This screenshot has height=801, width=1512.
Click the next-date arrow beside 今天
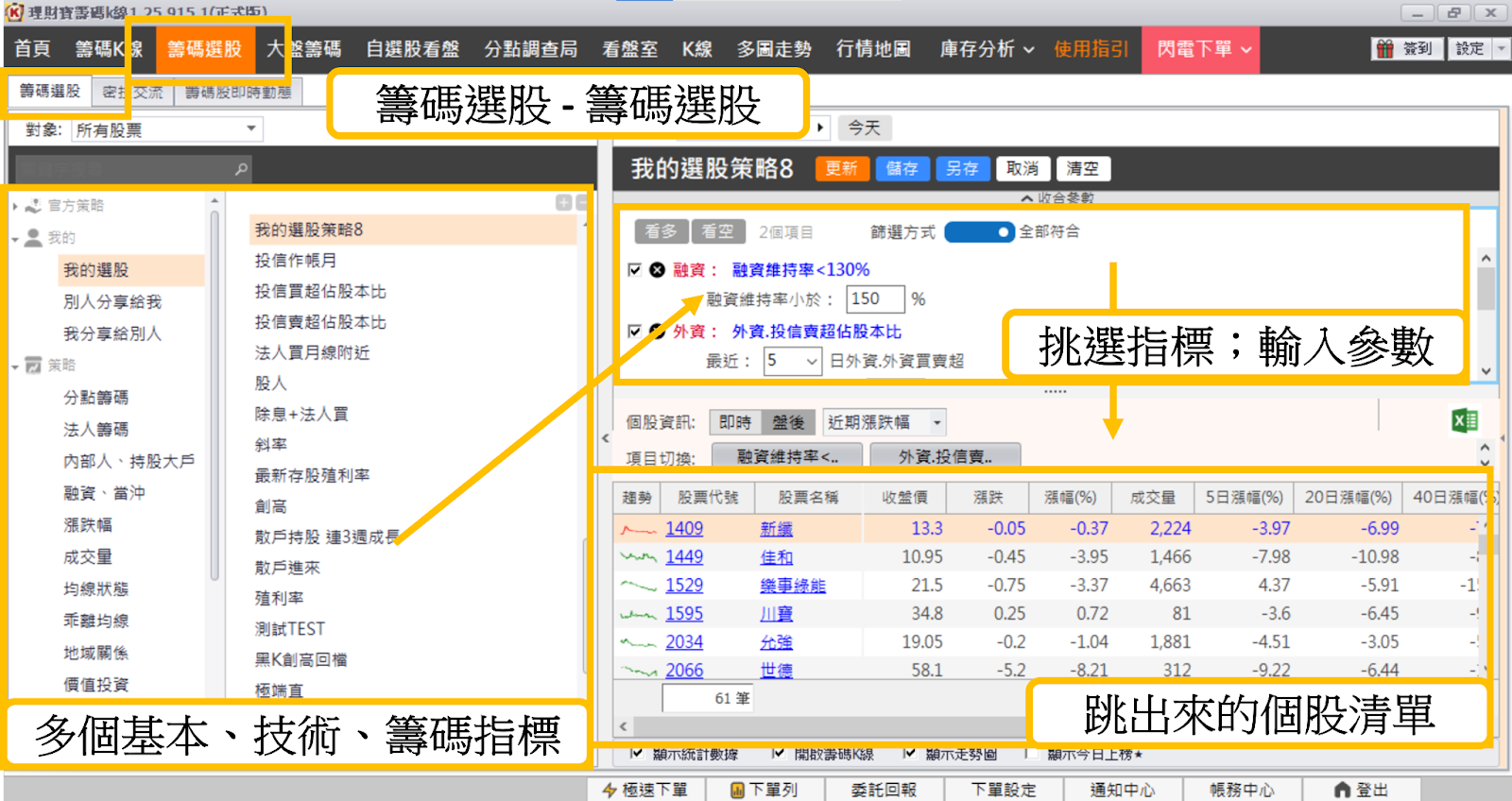point(820,127)
